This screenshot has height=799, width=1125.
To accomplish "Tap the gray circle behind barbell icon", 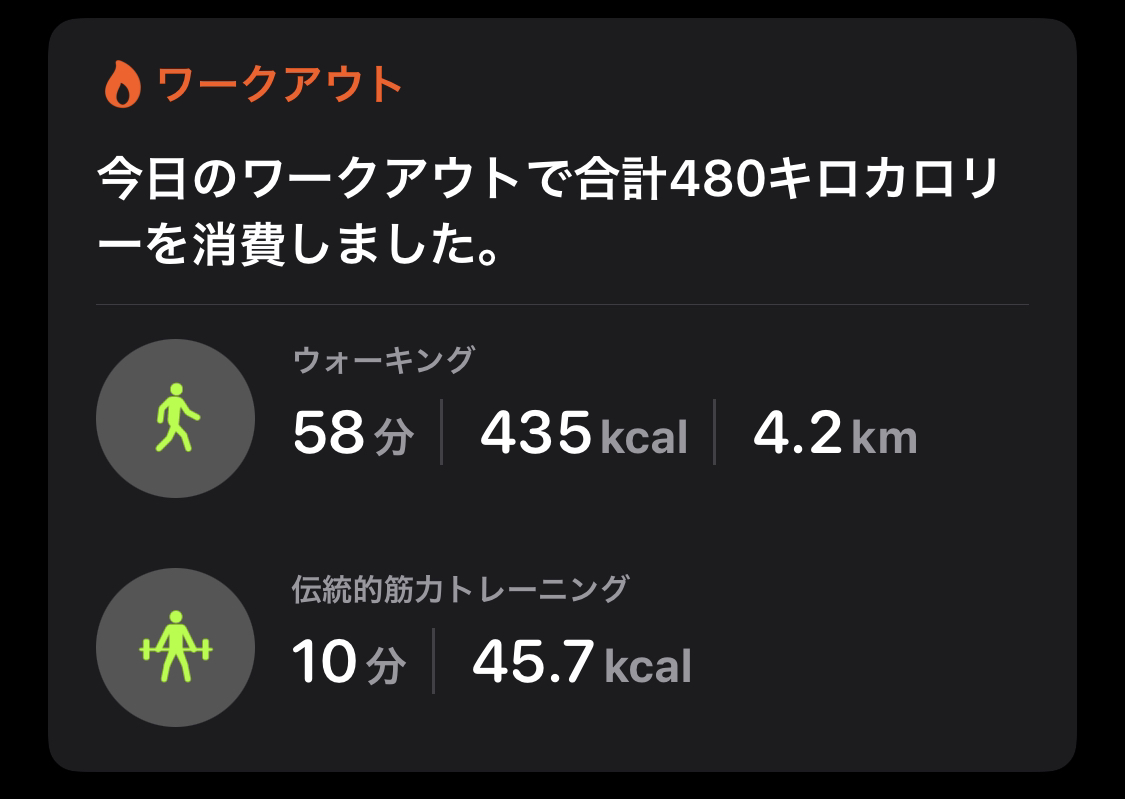I will pyautogui.click(x=176, y=647).
